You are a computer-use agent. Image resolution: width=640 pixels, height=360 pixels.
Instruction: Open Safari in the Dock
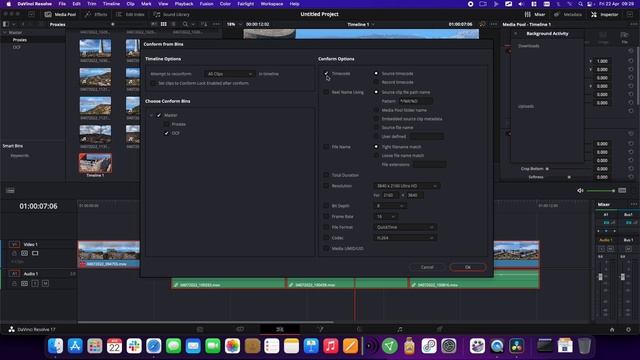(154, 346)
